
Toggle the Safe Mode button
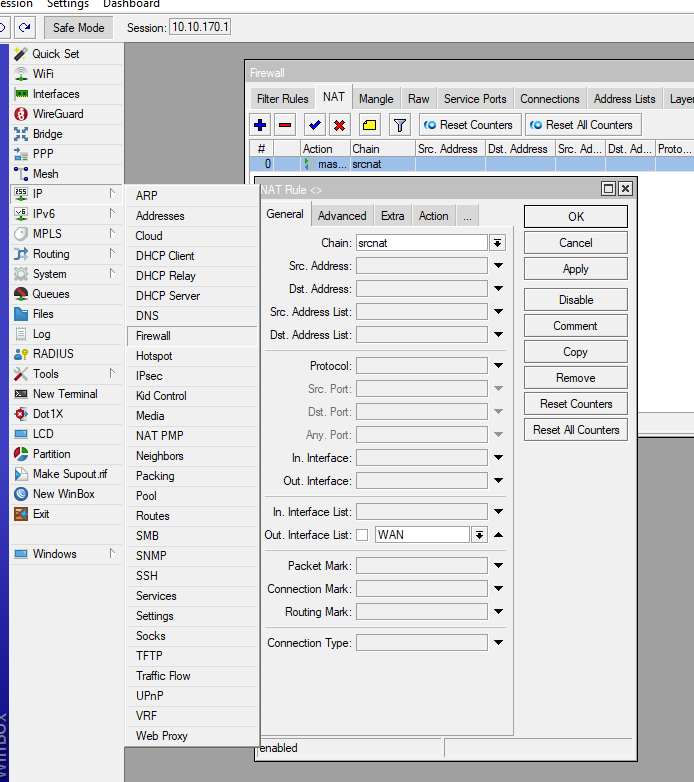(78, 28)
